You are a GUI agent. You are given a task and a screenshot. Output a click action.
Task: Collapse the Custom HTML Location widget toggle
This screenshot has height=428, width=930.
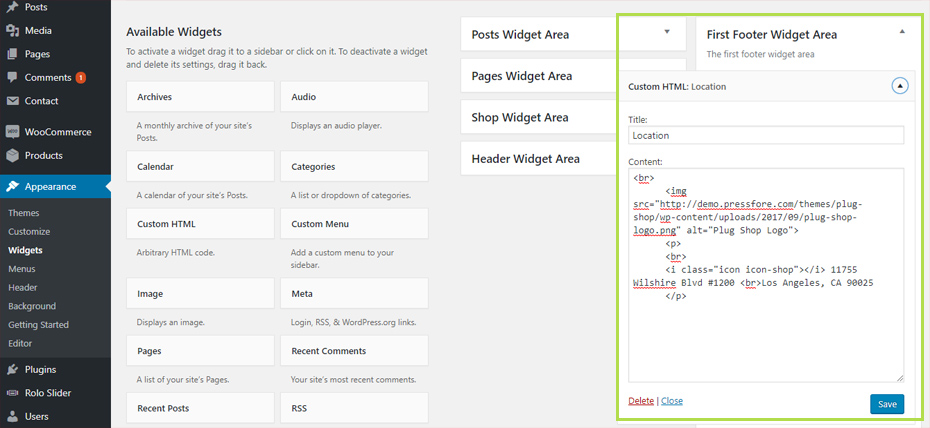(x=900, y=87)
